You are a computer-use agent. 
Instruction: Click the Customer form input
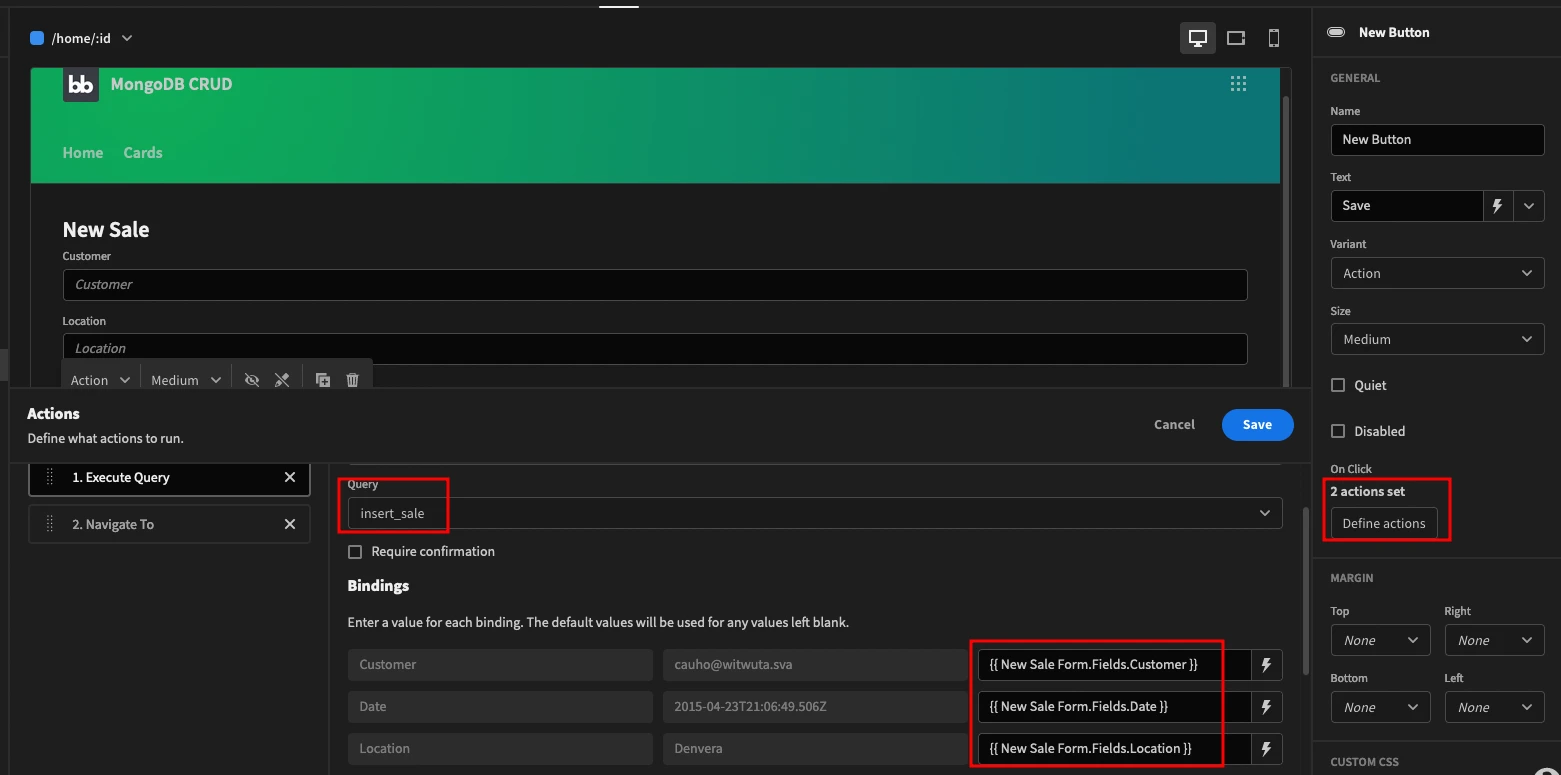655,284
